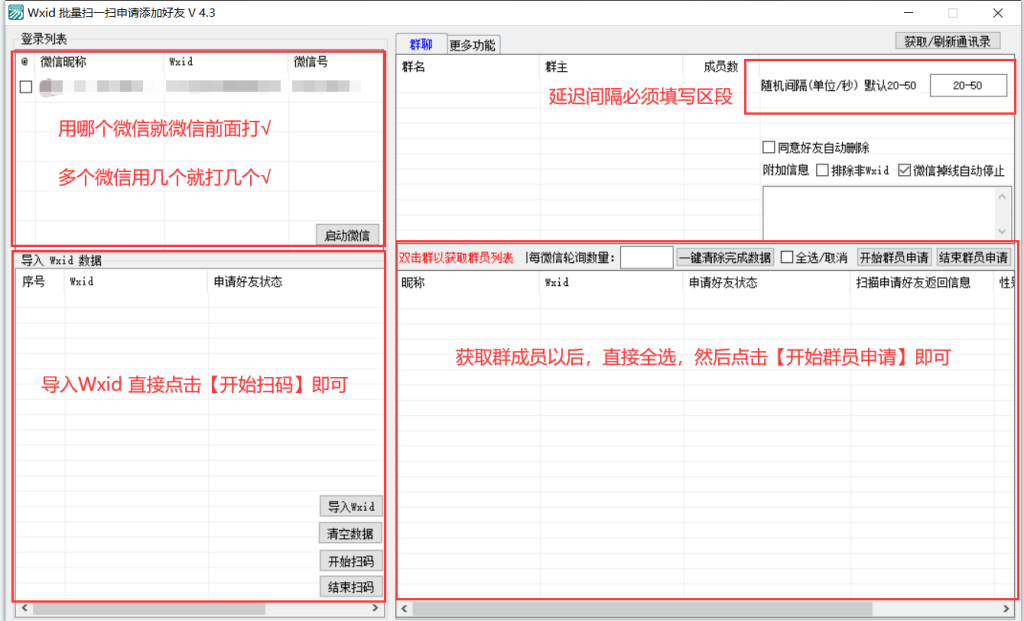Viewport: 1024px width, 621px height.
Task: Switch to the 群聊 tab
Action: 421,44
